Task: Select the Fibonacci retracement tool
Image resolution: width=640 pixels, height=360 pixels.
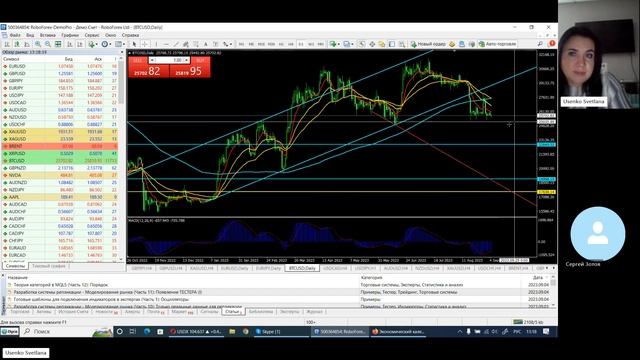Action: (196, 44)
